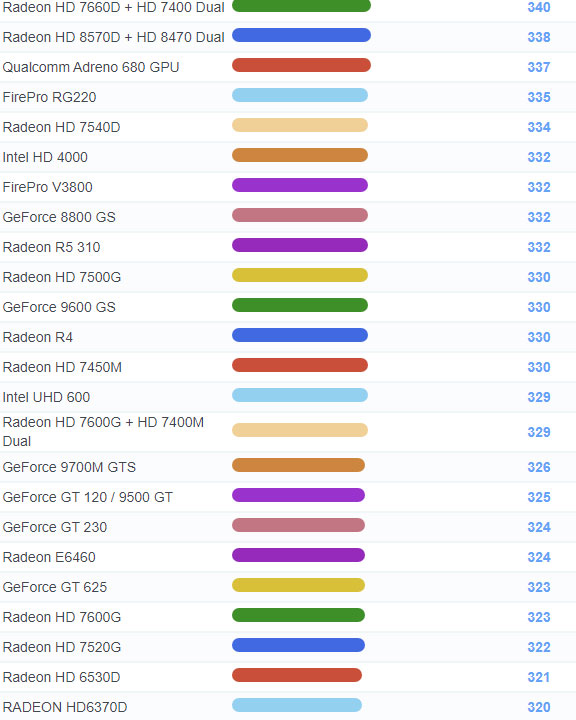Click the red bar for Qualcomm Adreno 680
Screen dimensions: 576x720
click(301, 65)
